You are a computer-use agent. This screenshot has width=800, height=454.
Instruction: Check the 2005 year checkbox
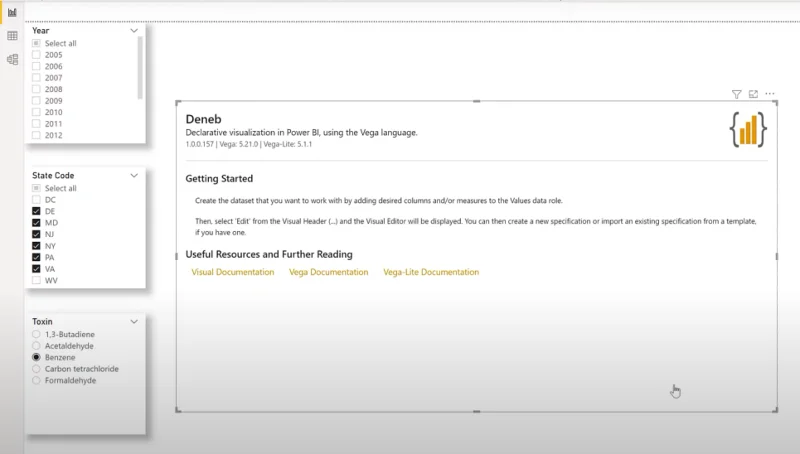[36, 55]
